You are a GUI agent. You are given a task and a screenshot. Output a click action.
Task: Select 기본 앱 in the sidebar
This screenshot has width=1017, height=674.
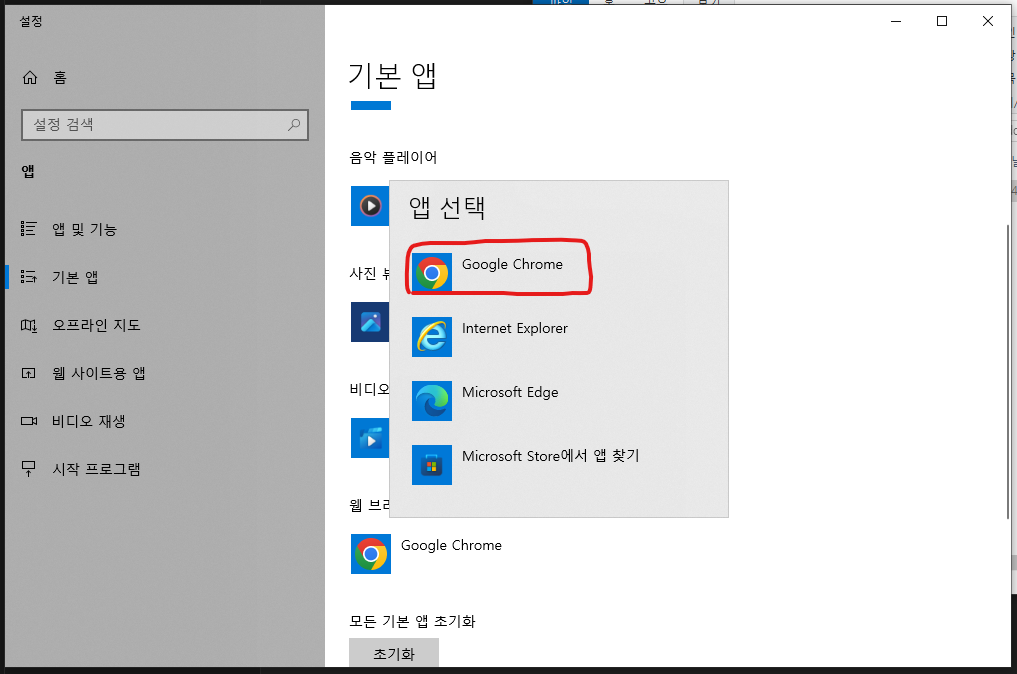[165, 277]
